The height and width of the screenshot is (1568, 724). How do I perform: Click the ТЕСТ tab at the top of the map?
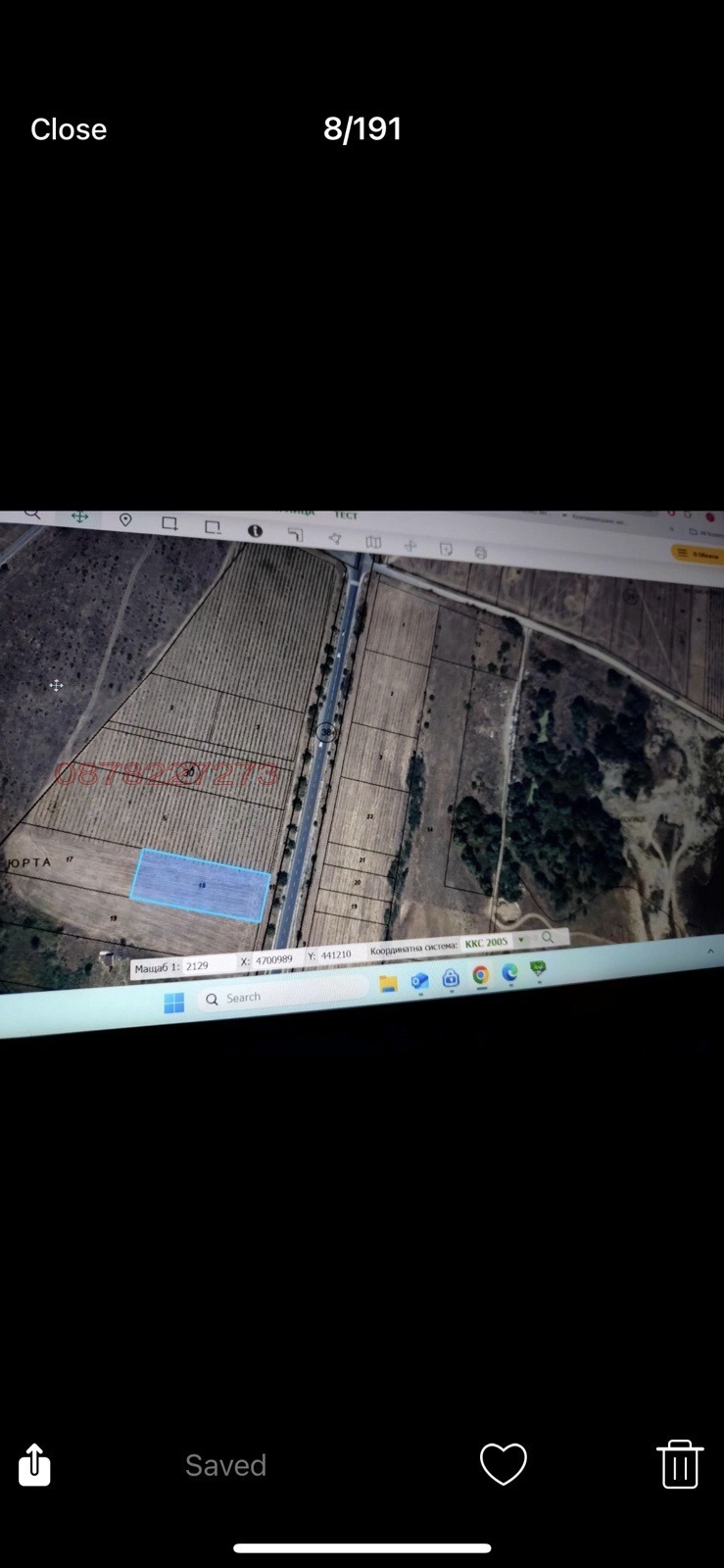click(x=346, y=515)
